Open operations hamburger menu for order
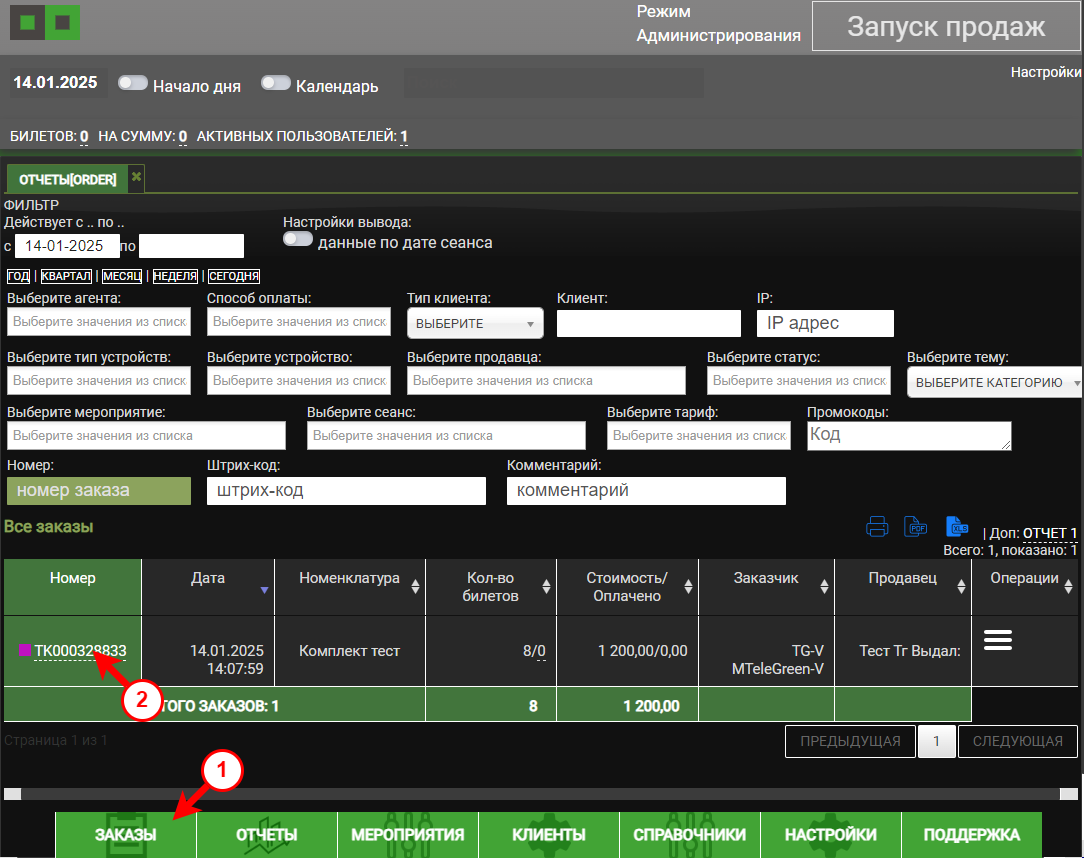Screen dimensions: 1084x859 (999, 641)
